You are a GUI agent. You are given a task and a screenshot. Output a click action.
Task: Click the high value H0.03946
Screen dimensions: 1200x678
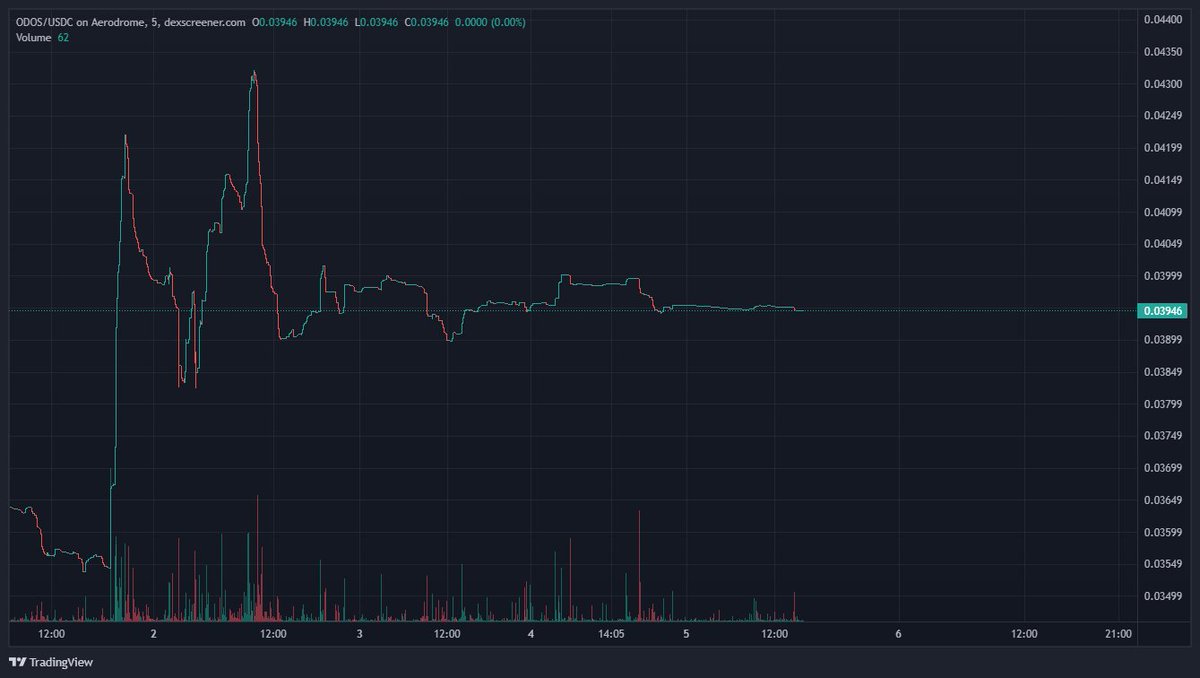point(325,22)
